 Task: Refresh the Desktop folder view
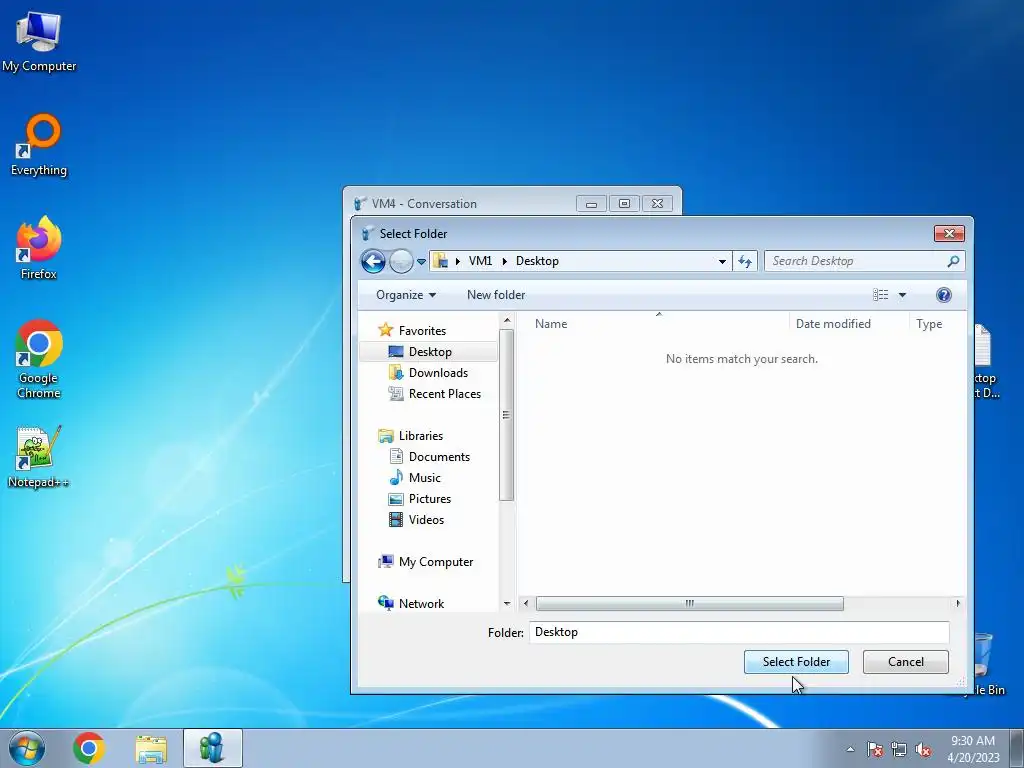tap(744, 261)
